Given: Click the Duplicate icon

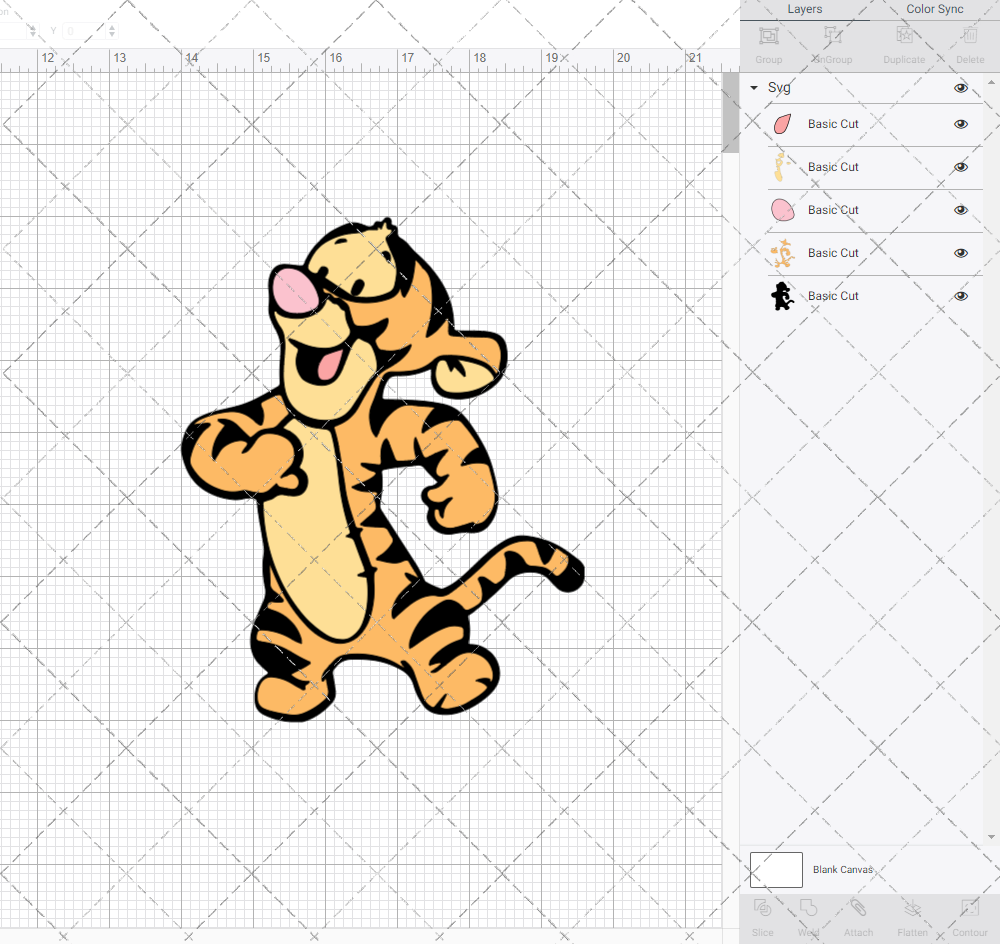Looking at the screenshot, I should pos(904,36).
